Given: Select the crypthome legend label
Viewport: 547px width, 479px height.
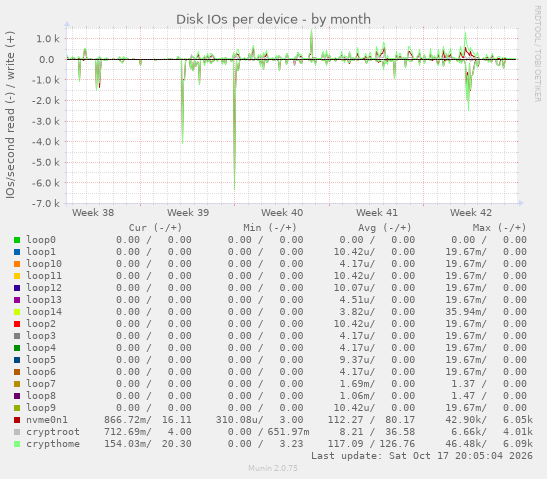Looking at the screenshot, I should click(53, 444).
